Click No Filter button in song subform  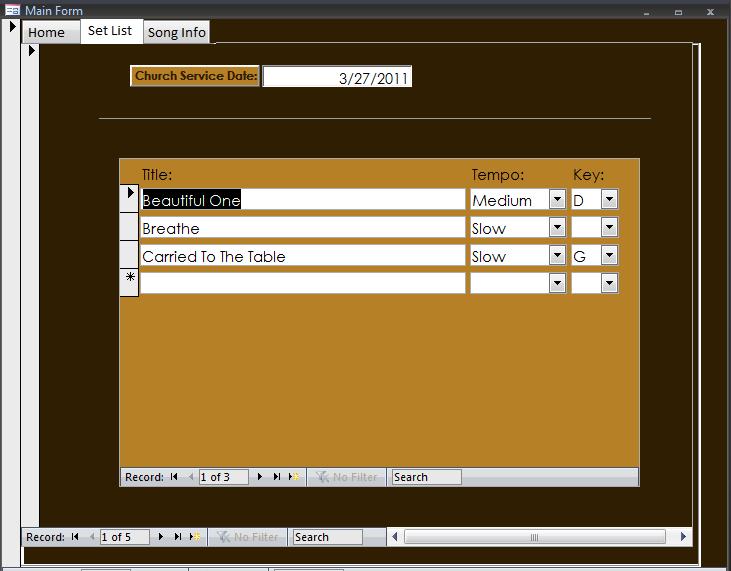346,477
